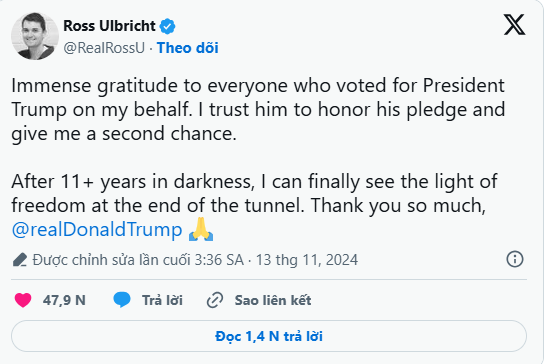Open the circled info icon

pyautogui.click(x=515, y=259)
